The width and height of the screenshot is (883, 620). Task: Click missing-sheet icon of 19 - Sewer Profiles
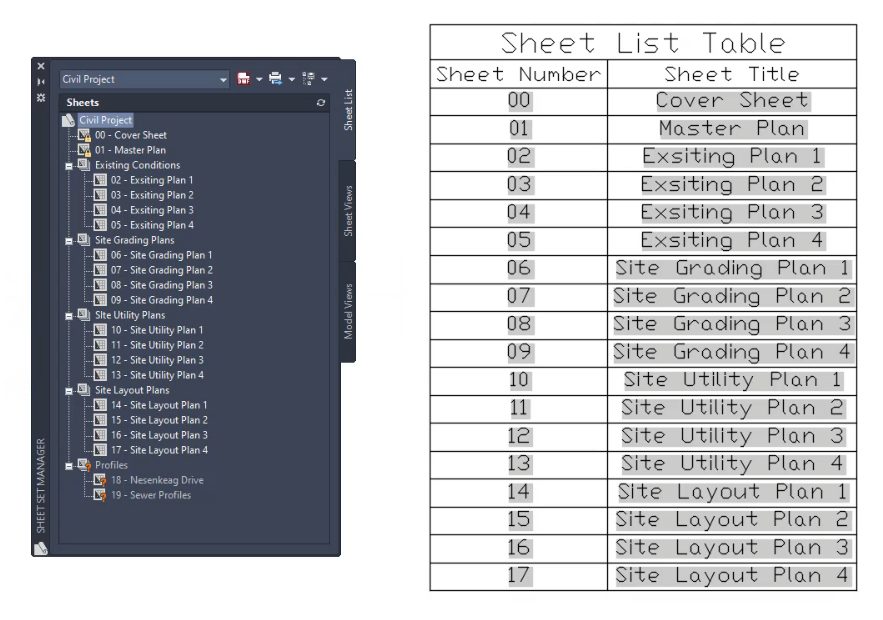coord(100,496)
